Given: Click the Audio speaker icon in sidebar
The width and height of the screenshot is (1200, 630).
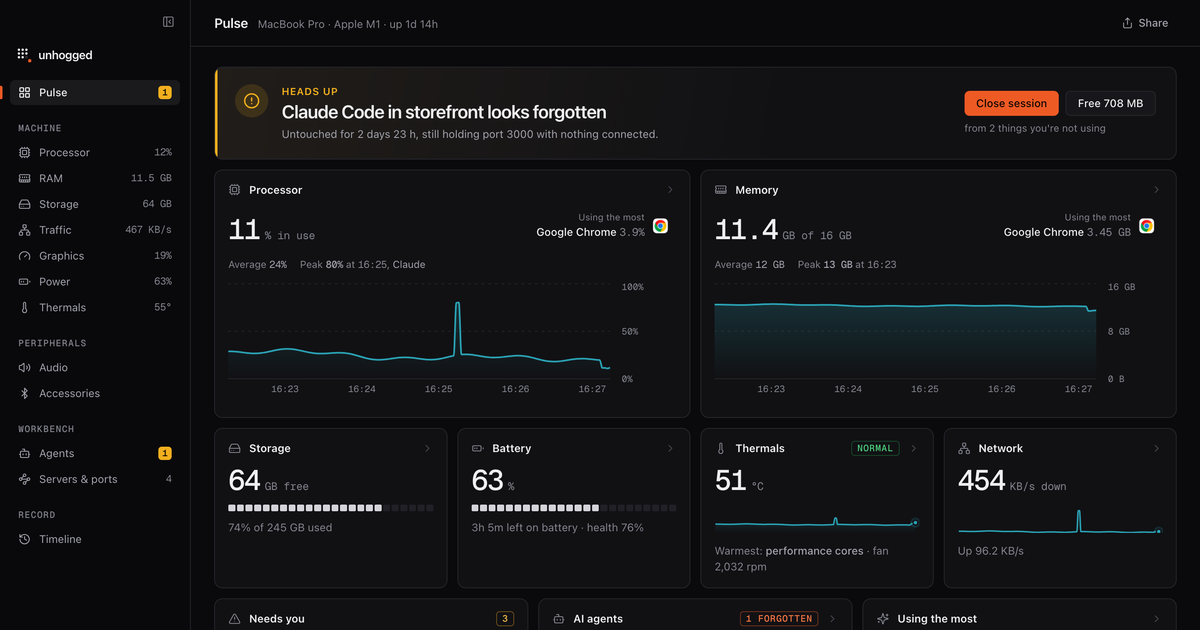Looking at the screenshot, I should tap(25, 368).
